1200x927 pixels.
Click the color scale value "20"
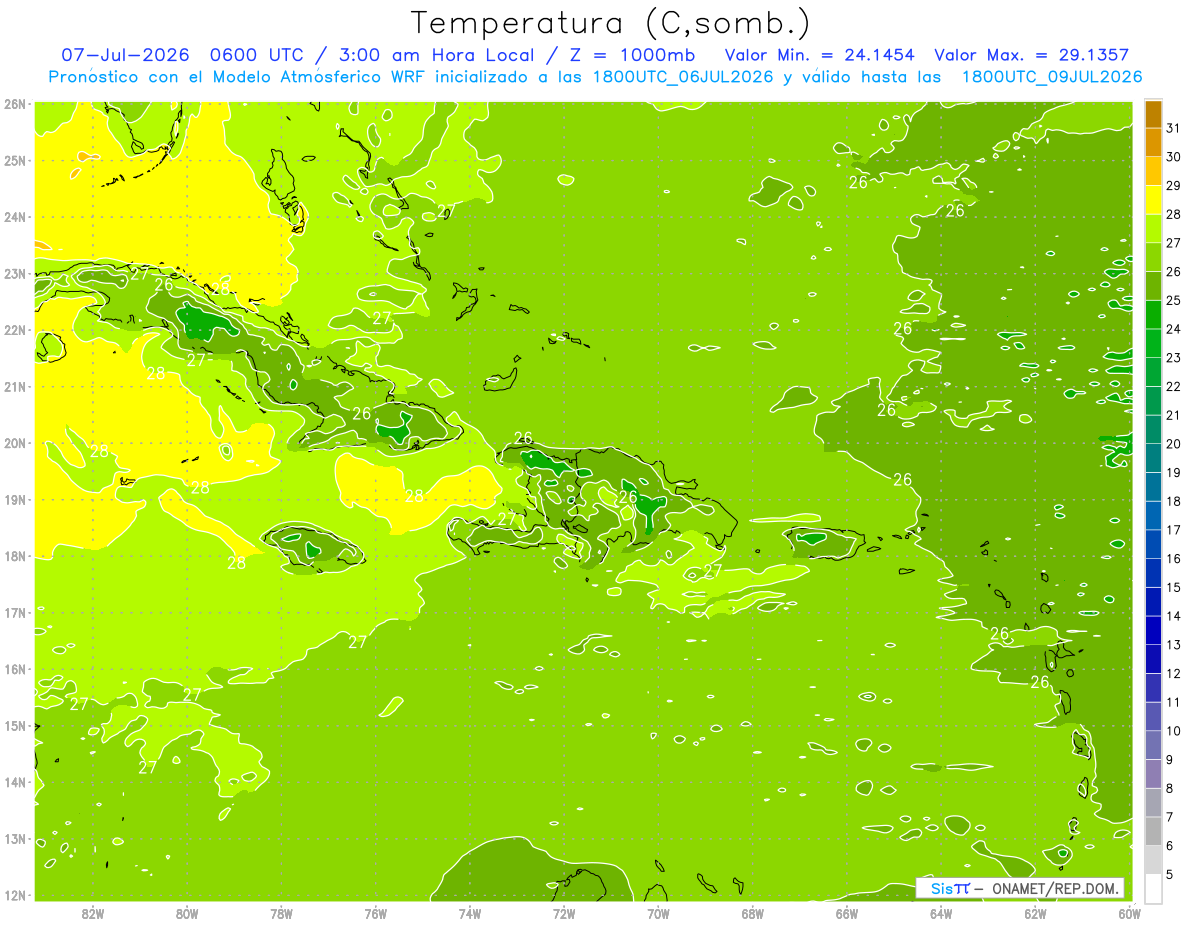pos(1174,444)
